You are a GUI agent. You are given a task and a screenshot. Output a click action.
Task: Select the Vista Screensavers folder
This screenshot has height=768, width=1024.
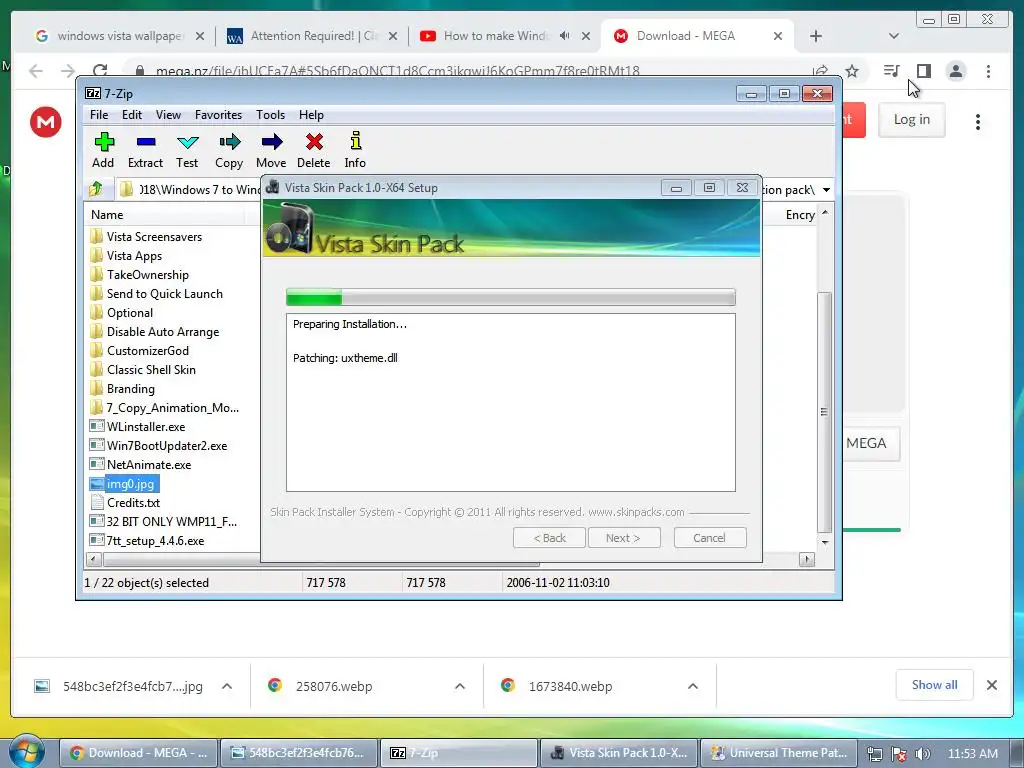point(154,236)
